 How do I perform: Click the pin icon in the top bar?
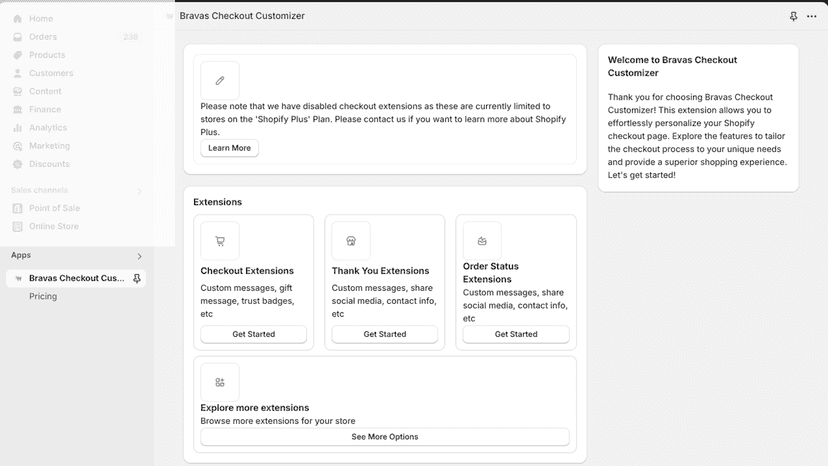793,16
